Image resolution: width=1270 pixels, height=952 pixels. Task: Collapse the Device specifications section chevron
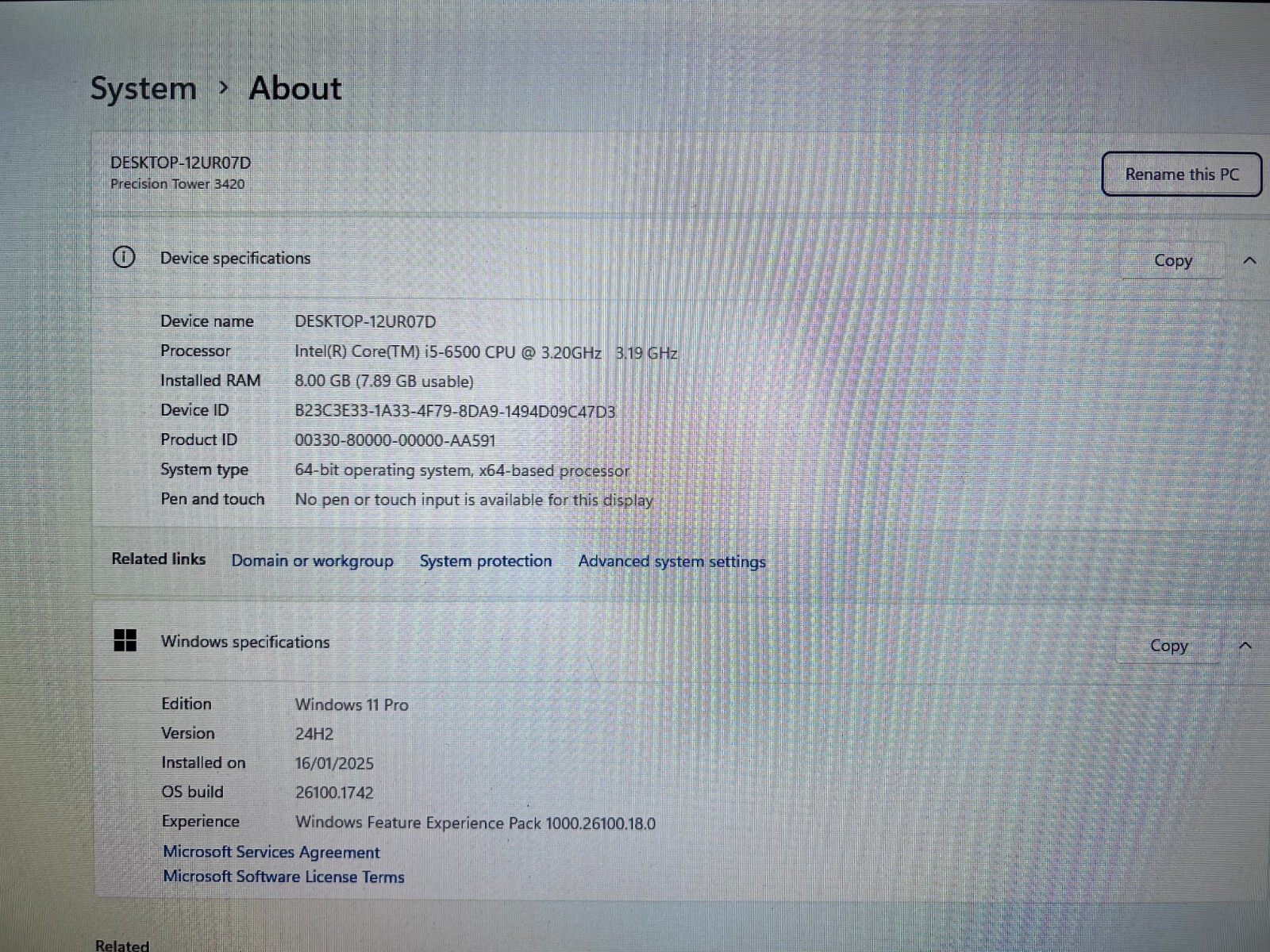(x=1249, y=260)
